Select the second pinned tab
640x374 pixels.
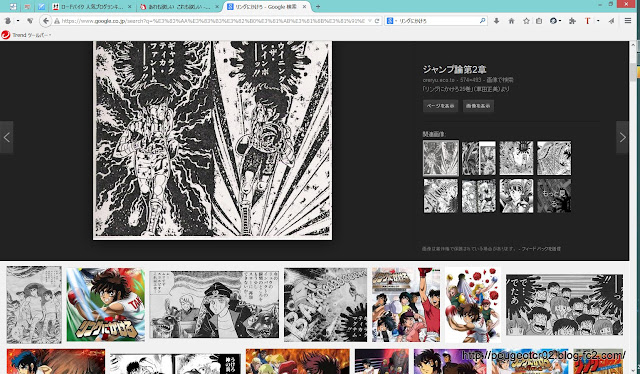[27, 7]
